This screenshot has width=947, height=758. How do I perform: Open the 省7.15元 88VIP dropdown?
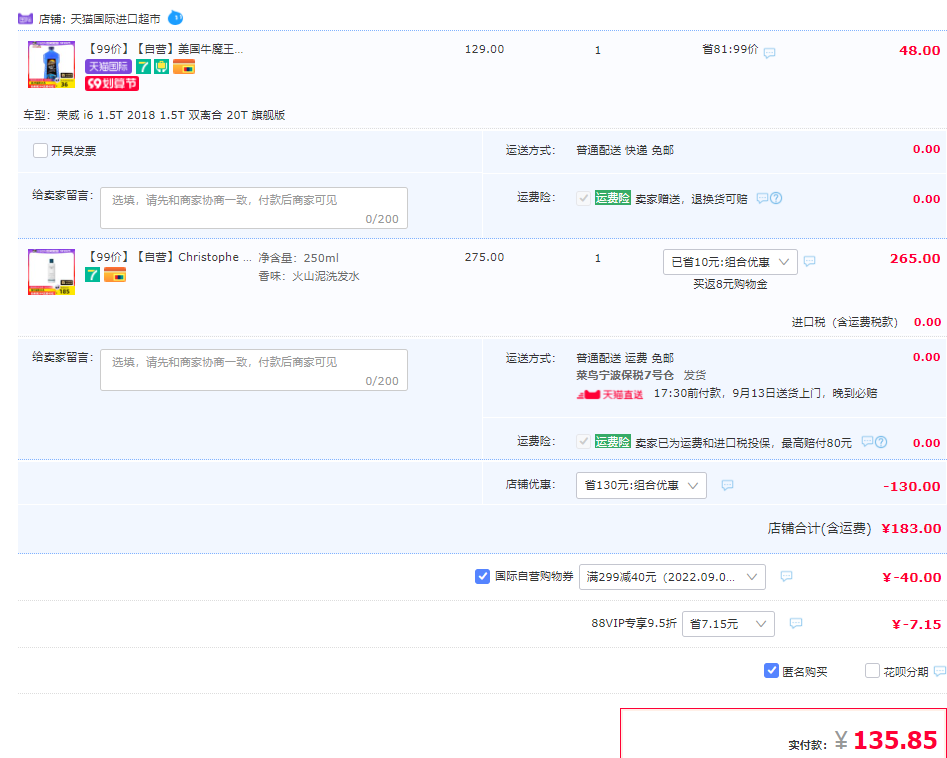coord(728,624)
